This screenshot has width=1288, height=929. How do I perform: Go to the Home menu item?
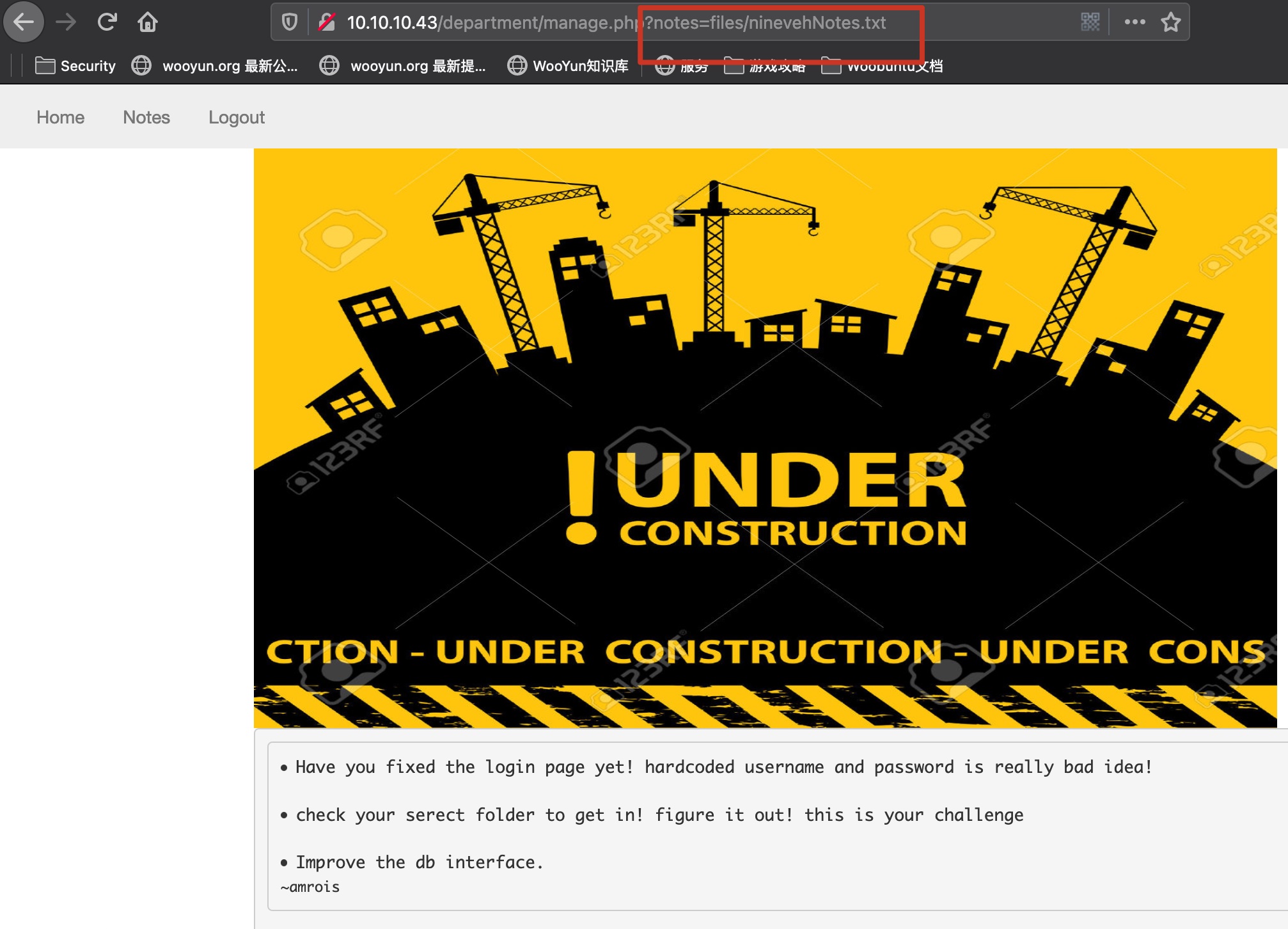pos(60,118)
